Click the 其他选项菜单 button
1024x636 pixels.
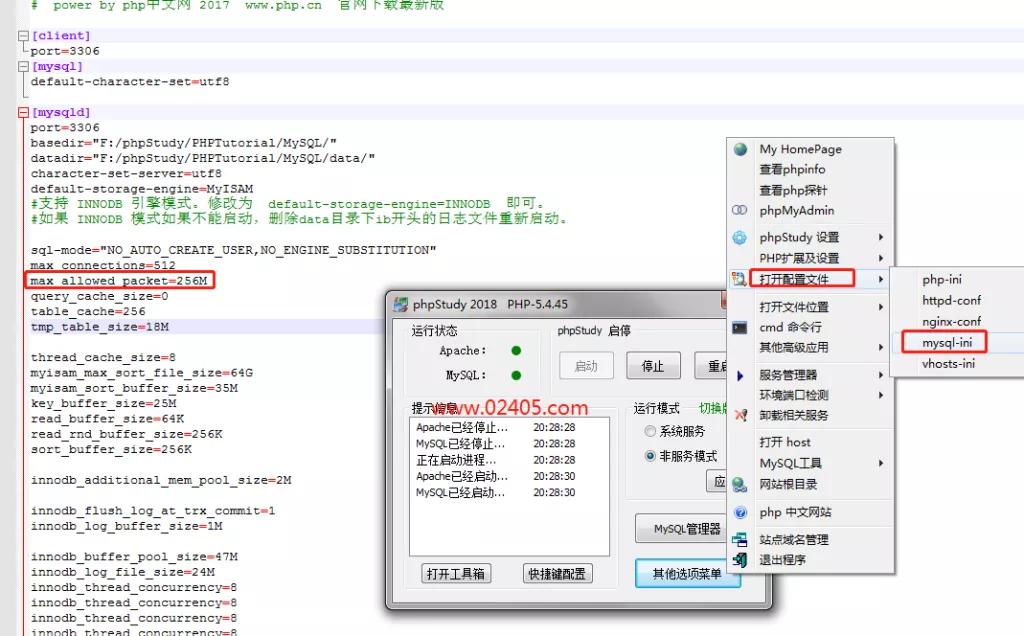tap(687, 573)
